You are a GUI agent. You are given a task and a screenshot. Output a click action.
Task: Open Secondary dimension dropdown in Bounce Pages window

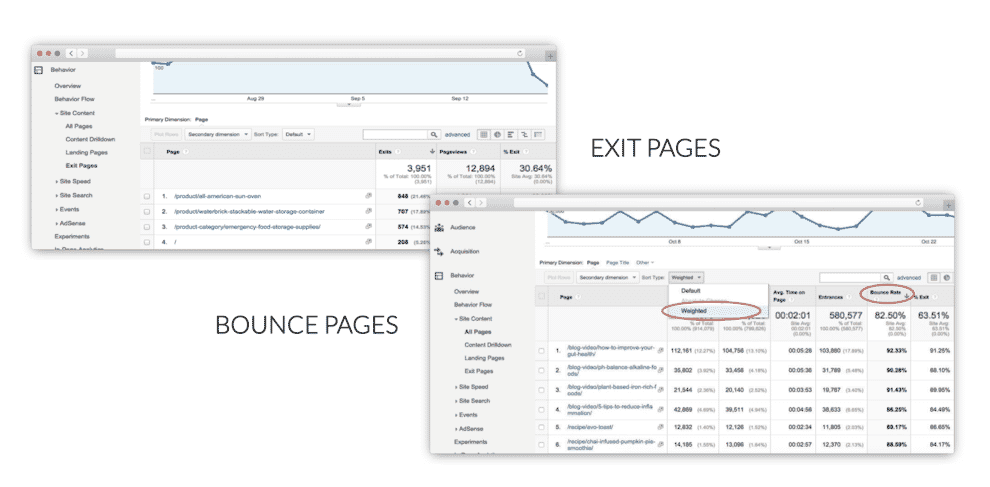coord(607,277)
